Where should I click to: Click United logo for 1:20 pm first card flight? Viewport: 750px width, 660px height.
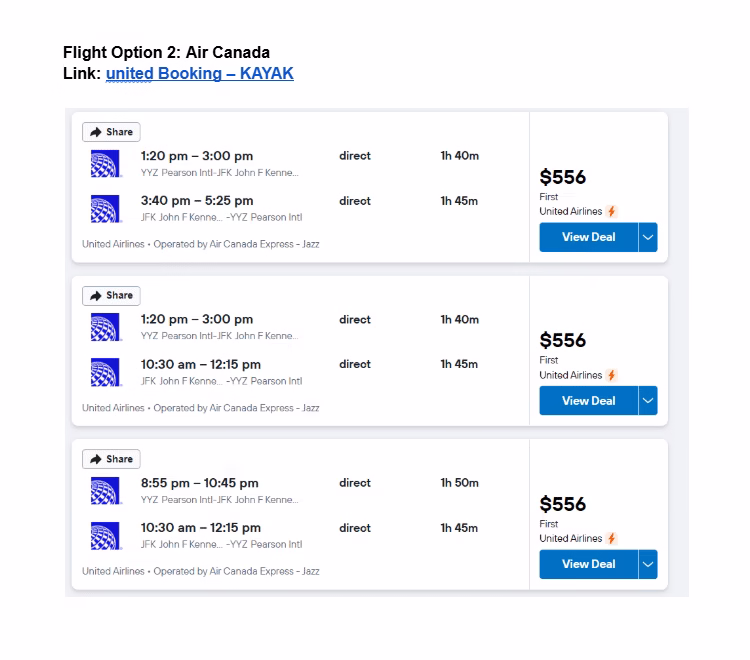click(105, 164)
